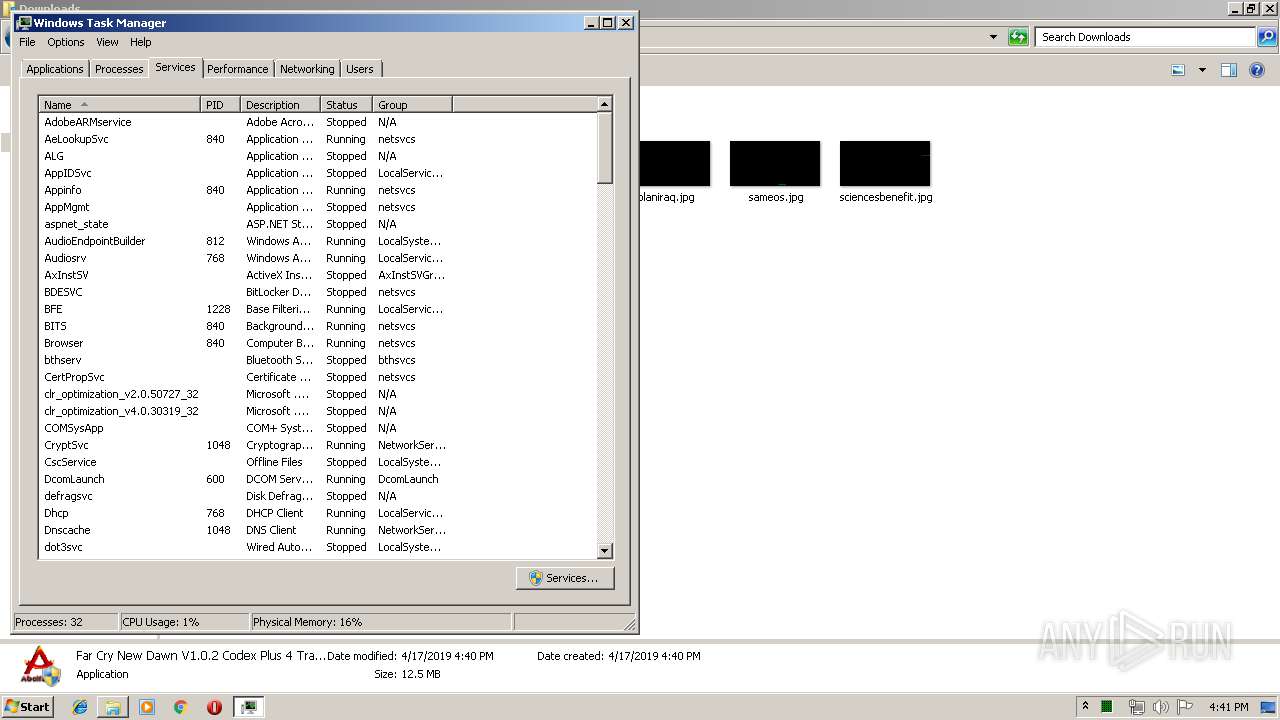This screenshot has height=720, width=1280.
Task: Select the CertPropSvc service
Action: [x=318, y=377]
